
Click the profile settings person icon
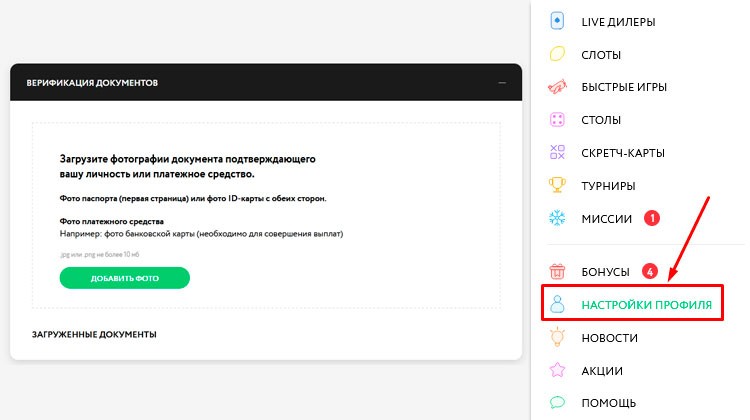point(558,305)
